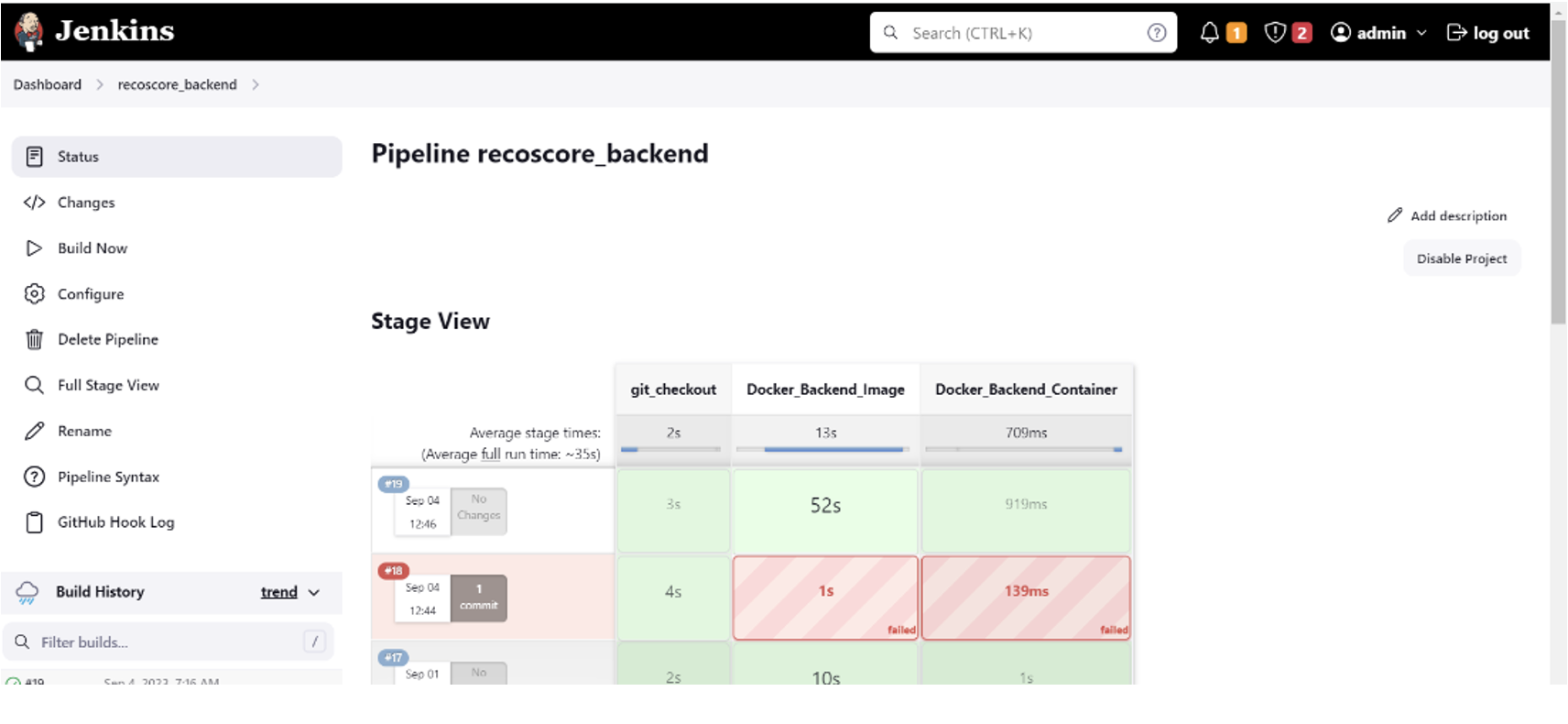Screen dimensions: 1568x724
Task: Click the filter builds search icon
Action: pyautogui.click(x=22, y=642)
